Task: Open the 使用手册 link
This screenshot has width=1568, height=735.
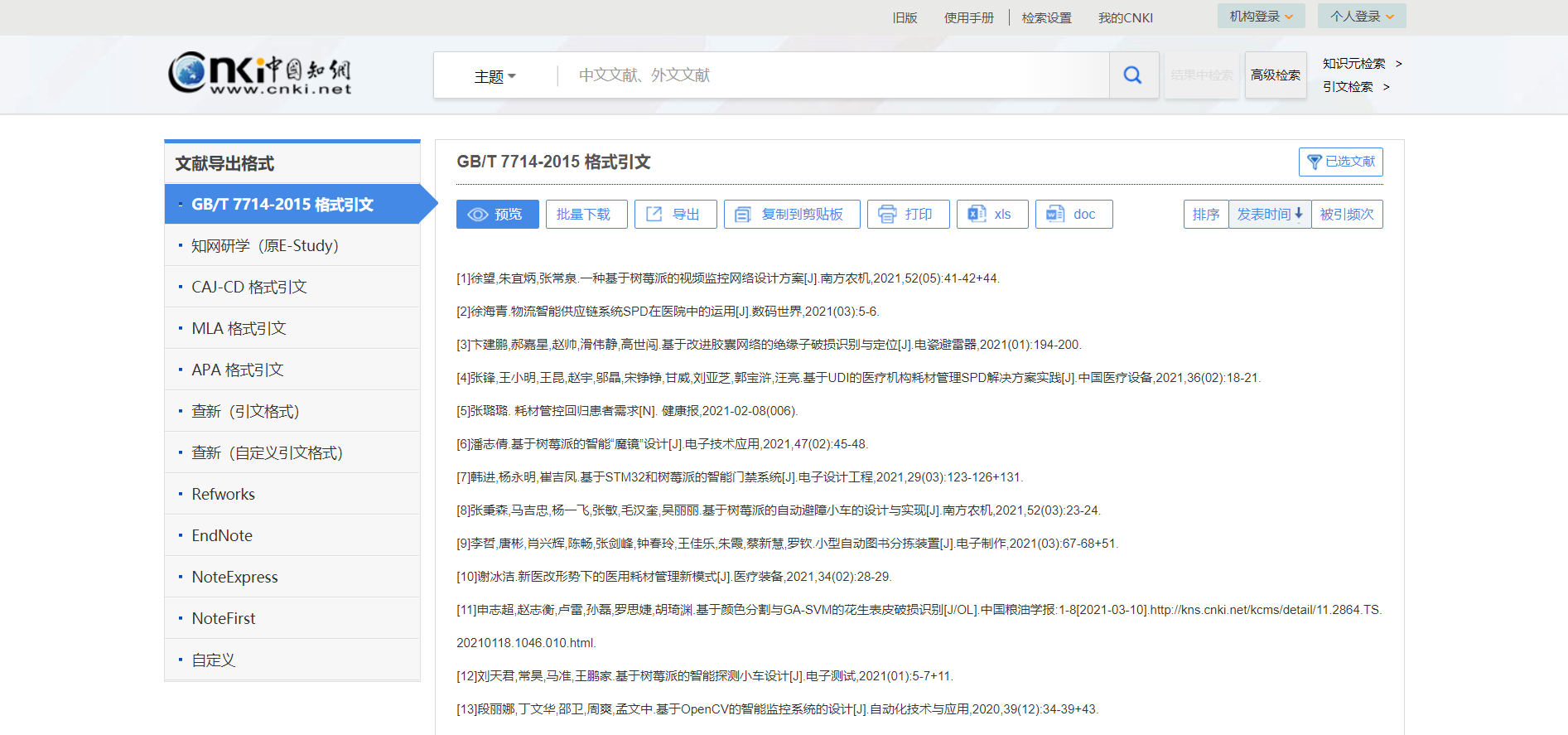Action: [x=968, y=17]
